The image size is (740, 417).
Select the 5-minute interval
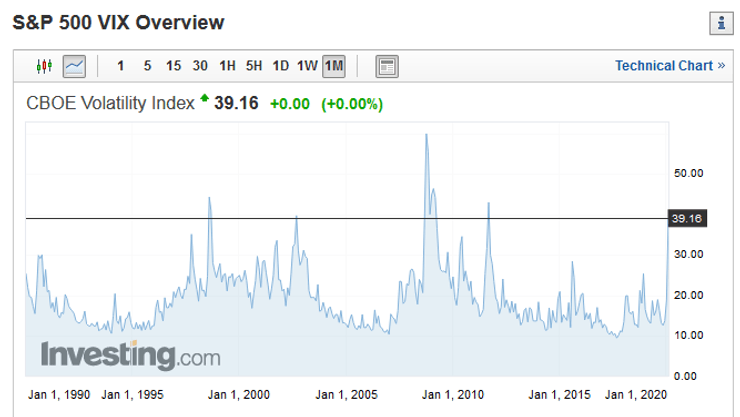coord(147,67)
